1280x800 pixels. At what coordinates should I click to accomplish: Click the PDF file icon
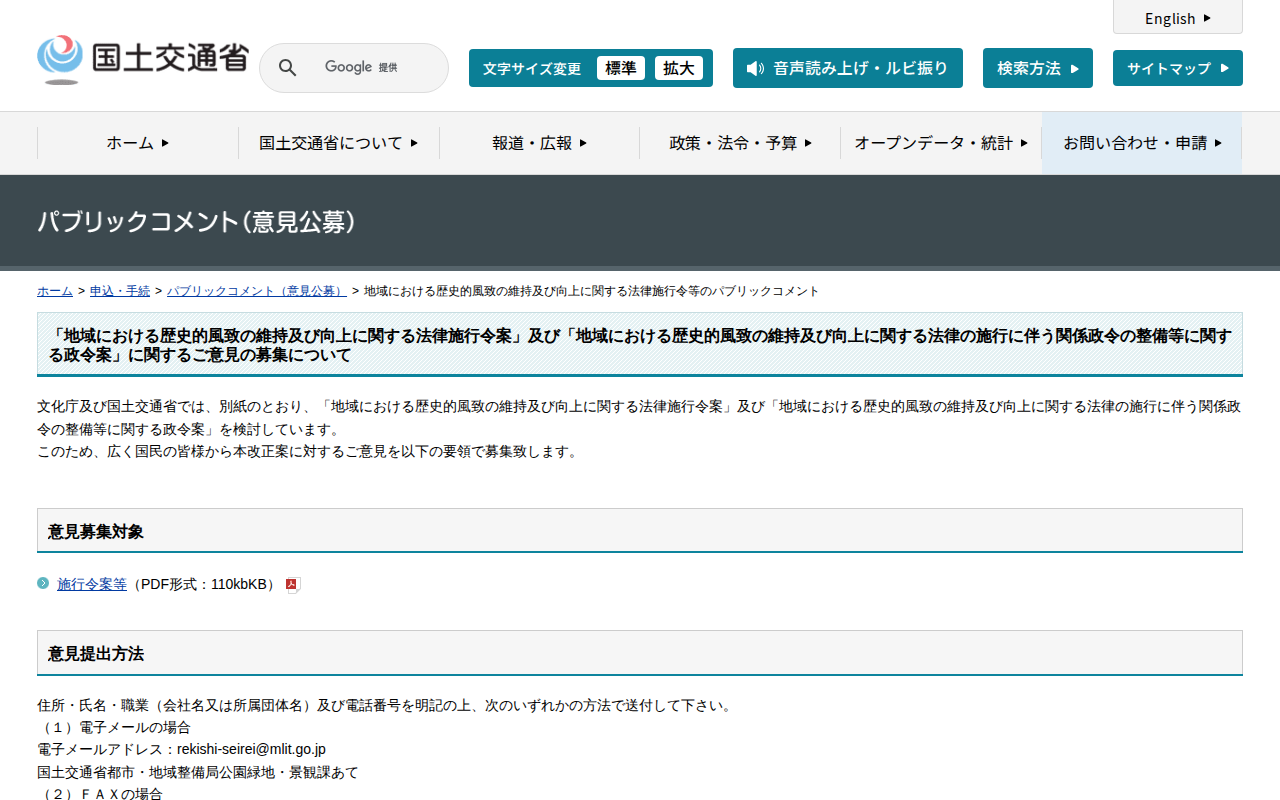click(x=292, y=585)
